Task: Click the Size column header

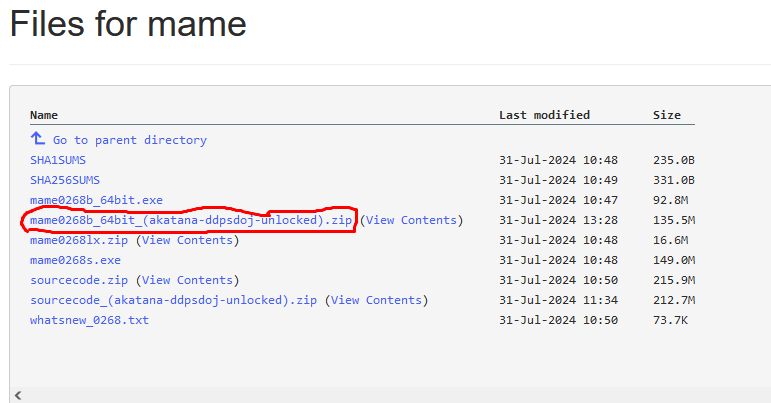Action: pyautogui.click(x=667, y=115)
